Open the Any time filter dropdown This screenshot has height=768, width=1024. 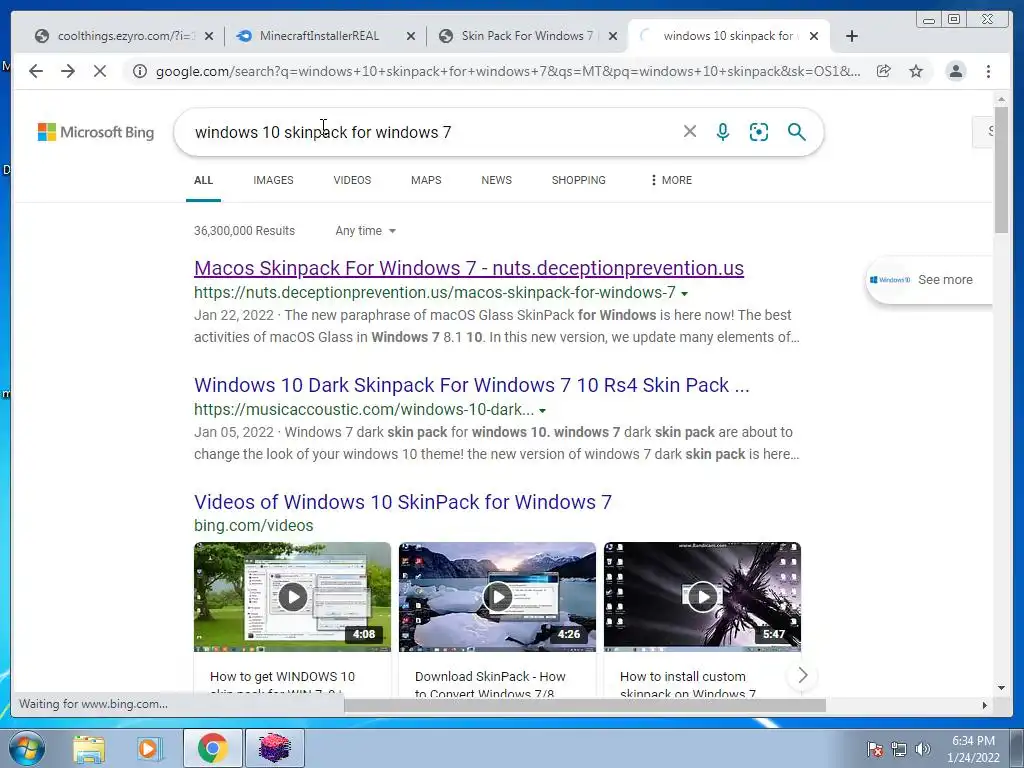click(365, 231)
